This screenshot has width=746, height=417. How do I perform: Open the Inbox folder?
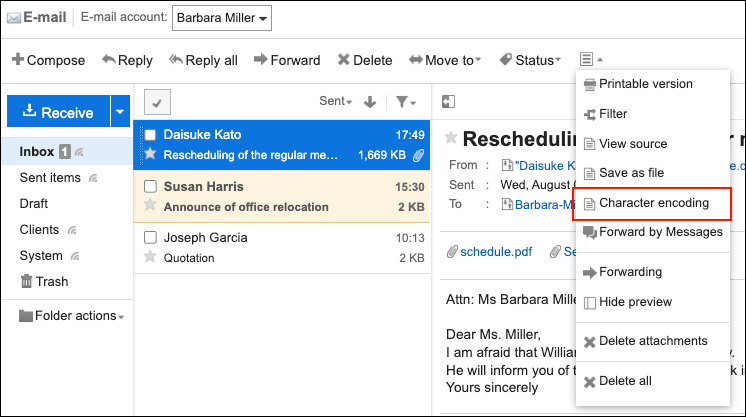37,152
